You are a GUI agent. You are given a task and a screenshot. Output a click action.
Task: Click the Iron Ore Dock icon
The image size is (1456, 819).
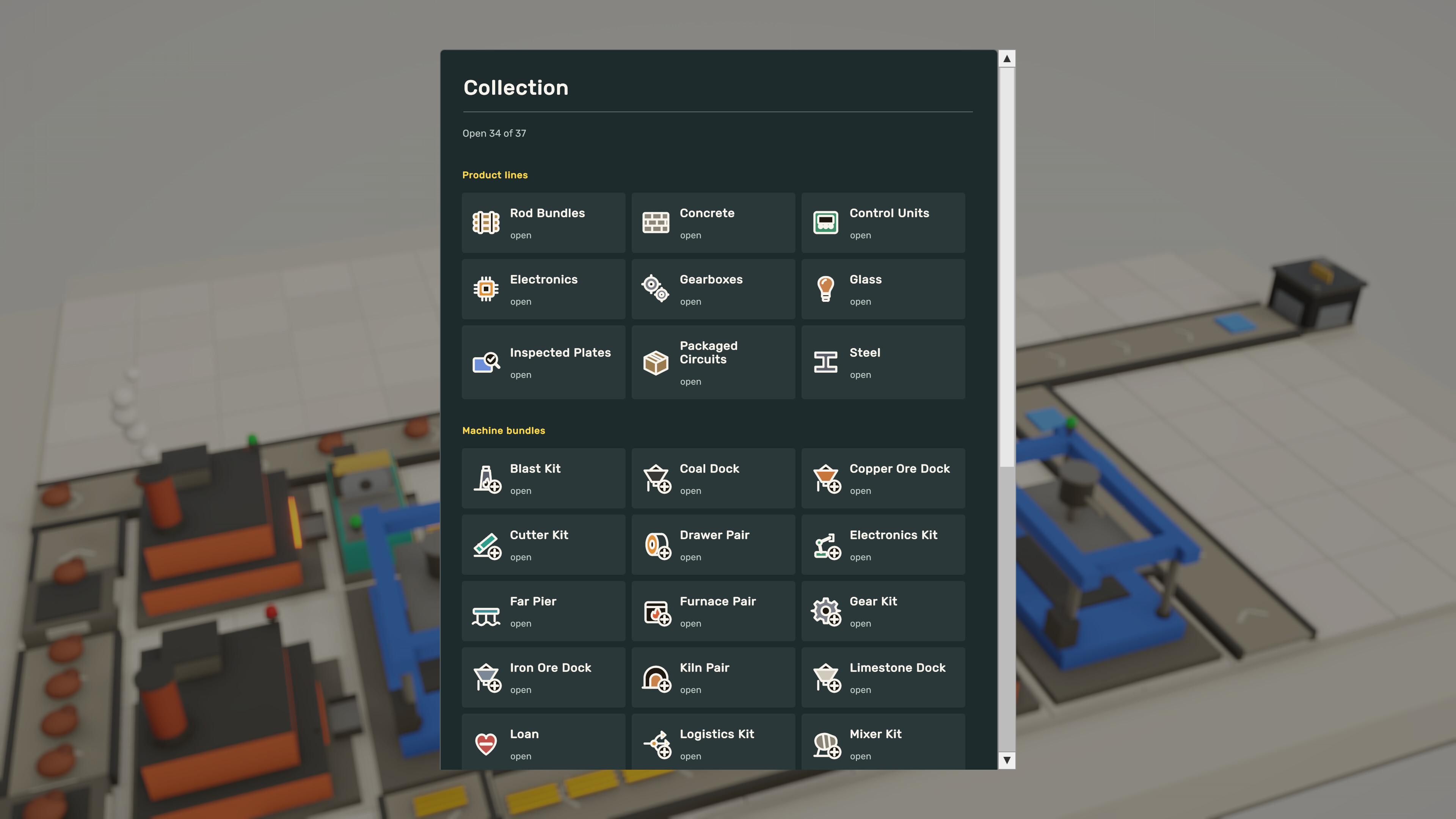[487, 678]
